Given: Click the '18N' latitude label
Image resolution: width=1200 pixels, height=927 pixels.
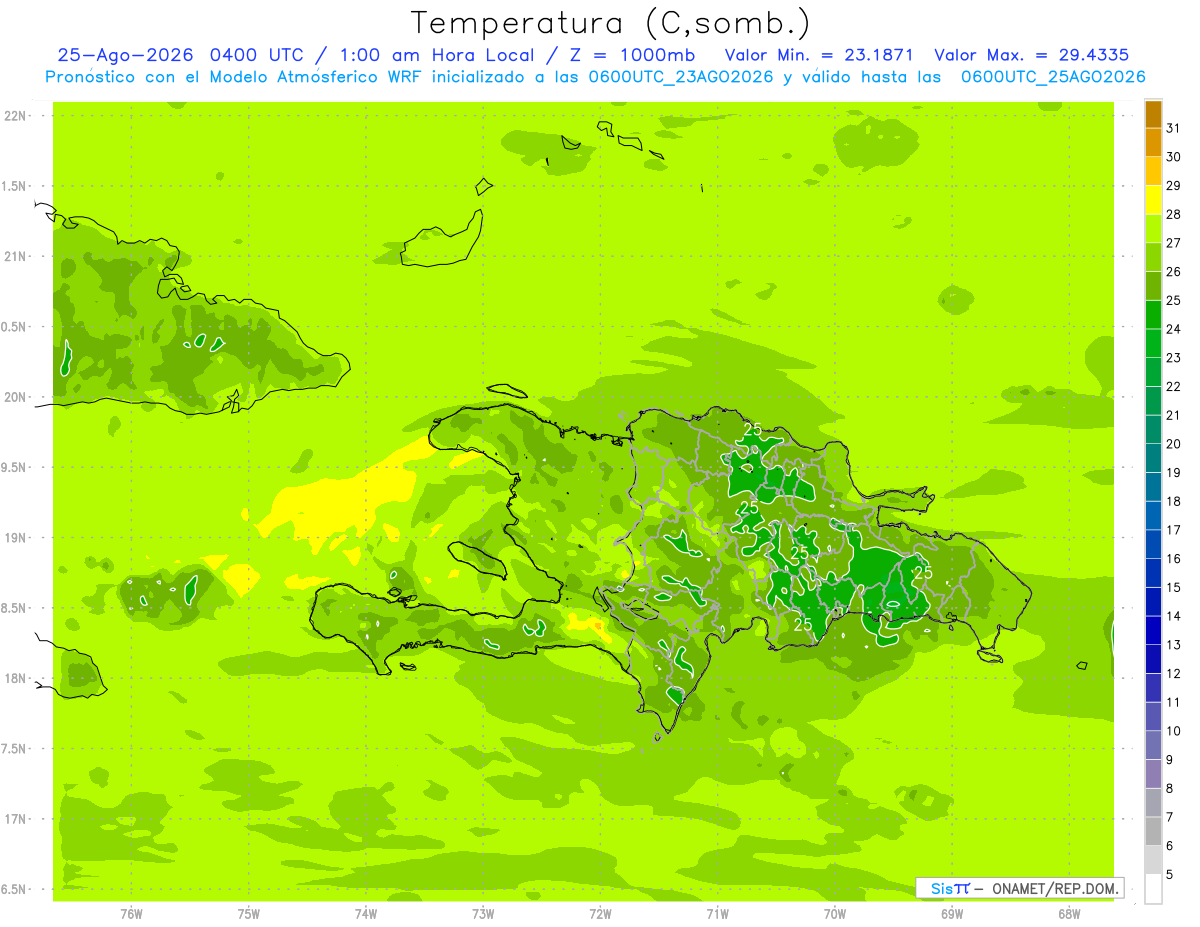Looking at the screenshot, I should pyautogui.click(x=16, y=679).
